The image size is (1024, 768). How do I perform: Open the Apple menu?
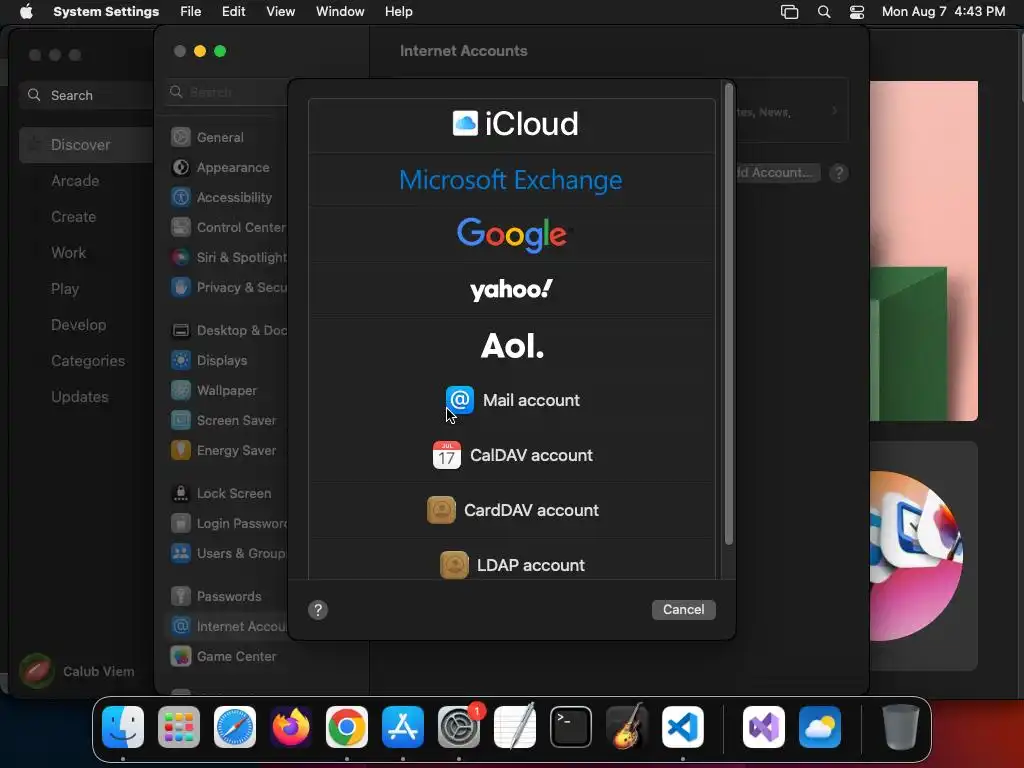click(x=26, y=12)
